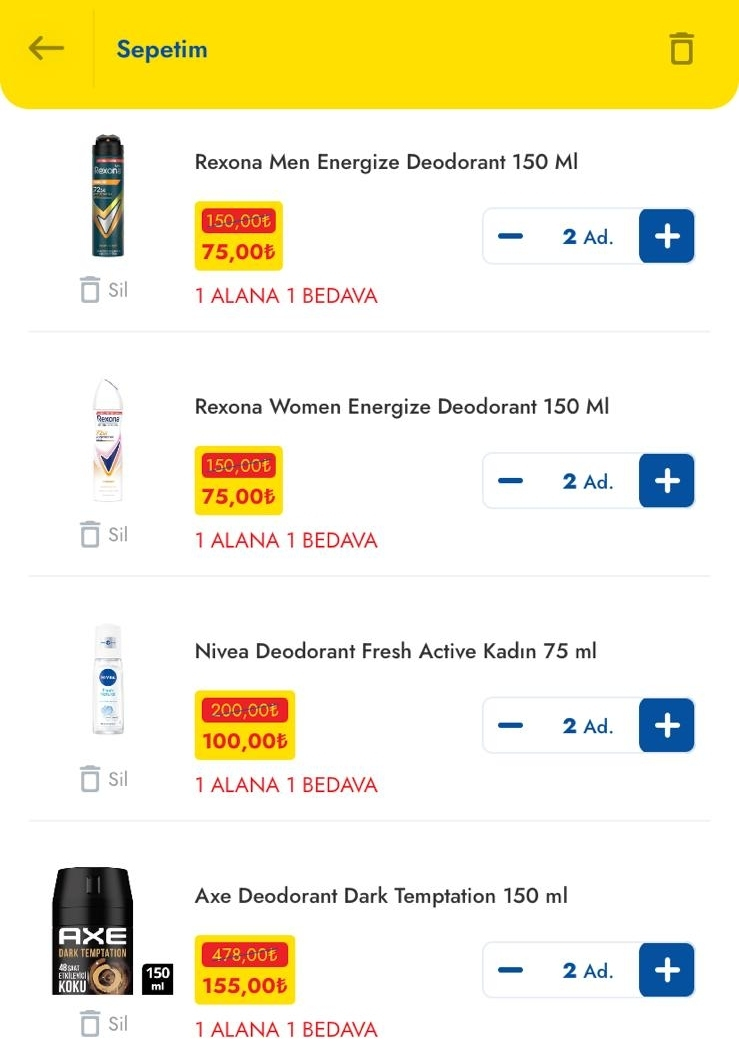Go back using the arrow icon
This screenshot has width=739, height=1058.
point(47,48)
